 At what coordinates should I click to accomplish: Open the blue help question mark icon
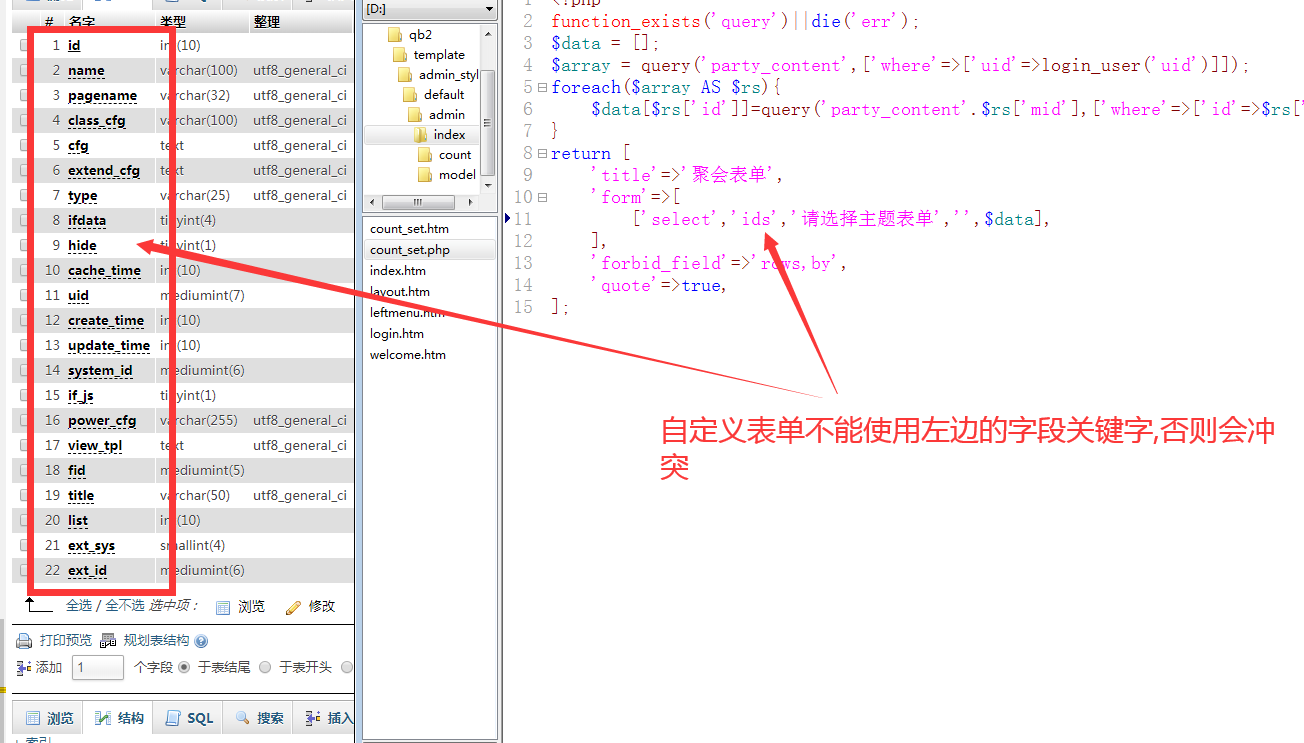point(201,641)
